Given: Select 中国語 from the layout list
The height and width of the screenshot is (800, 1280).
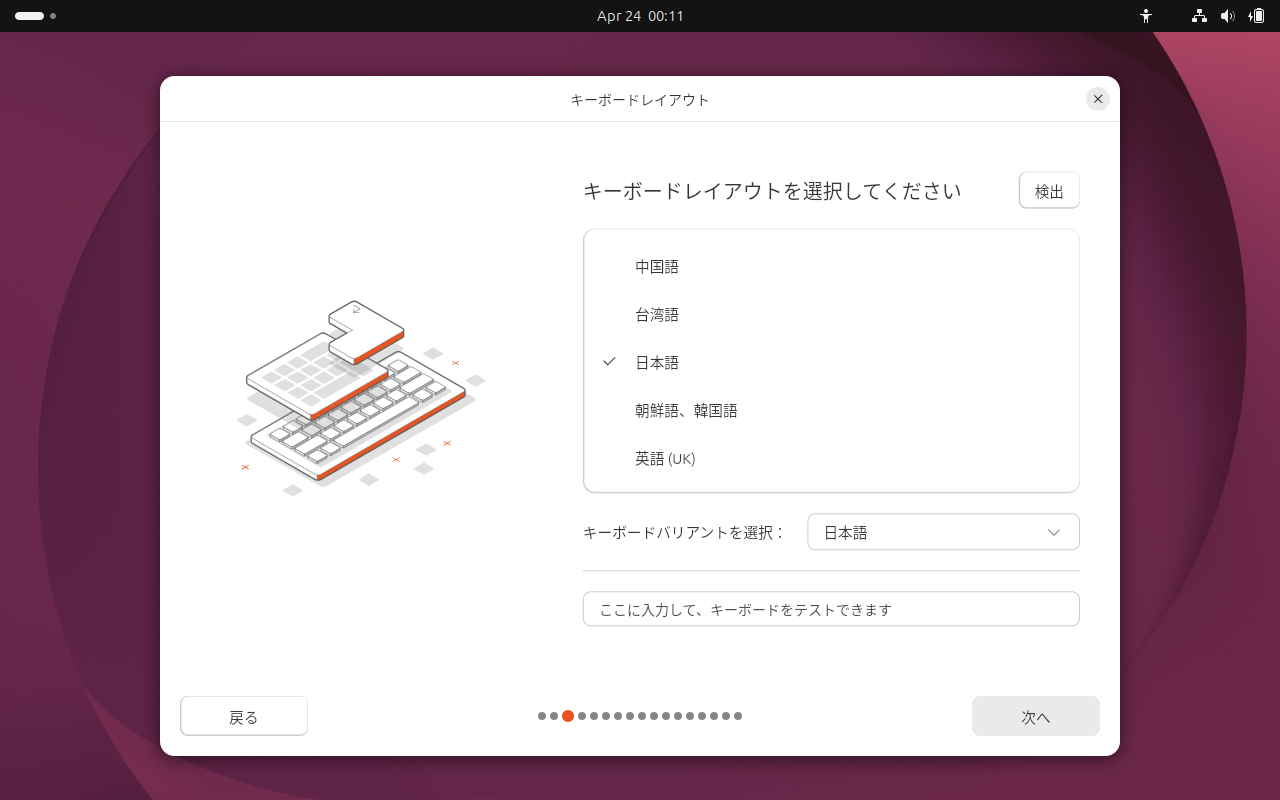Looking at the screenshot, I should [656, 266].
